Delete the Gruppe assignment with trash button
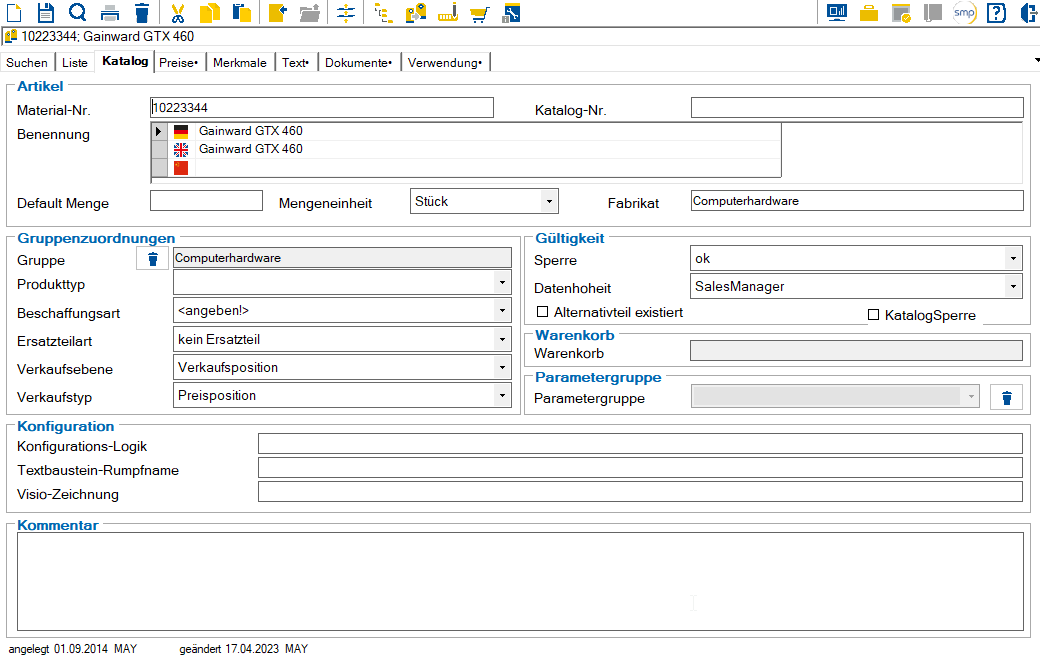 pyautogui.click(x=153, y=259)
